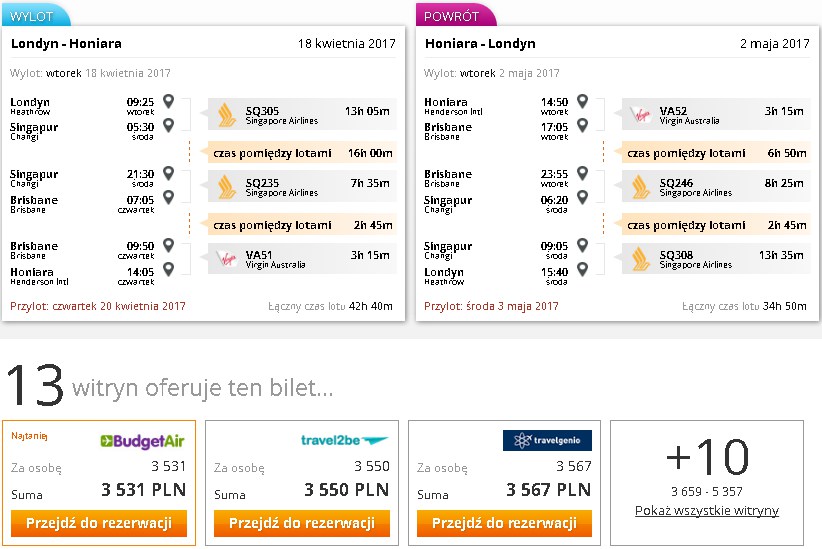Click 'Przylot: środa 3 maja 2017' text
Image resolution: width=822 pixels, height=549 pixels.
[x=491, y=306]
